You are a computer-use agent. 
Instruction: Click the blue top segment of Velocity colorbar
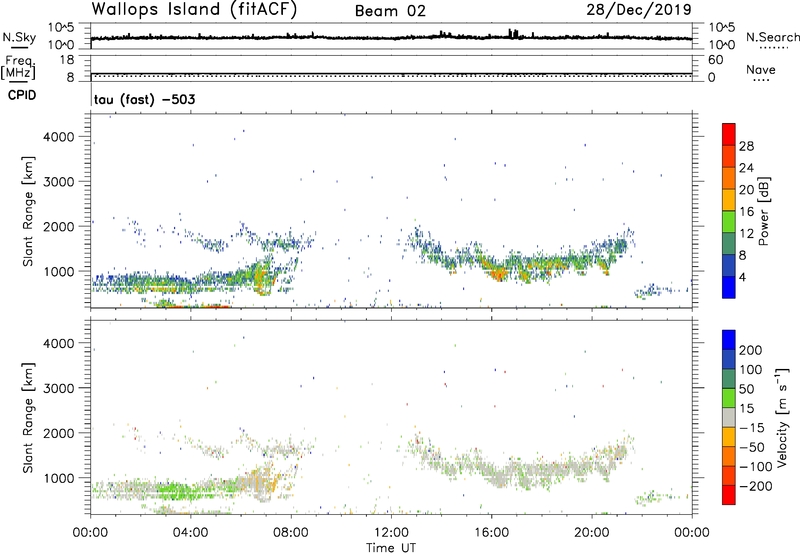(x=729, y=340)
